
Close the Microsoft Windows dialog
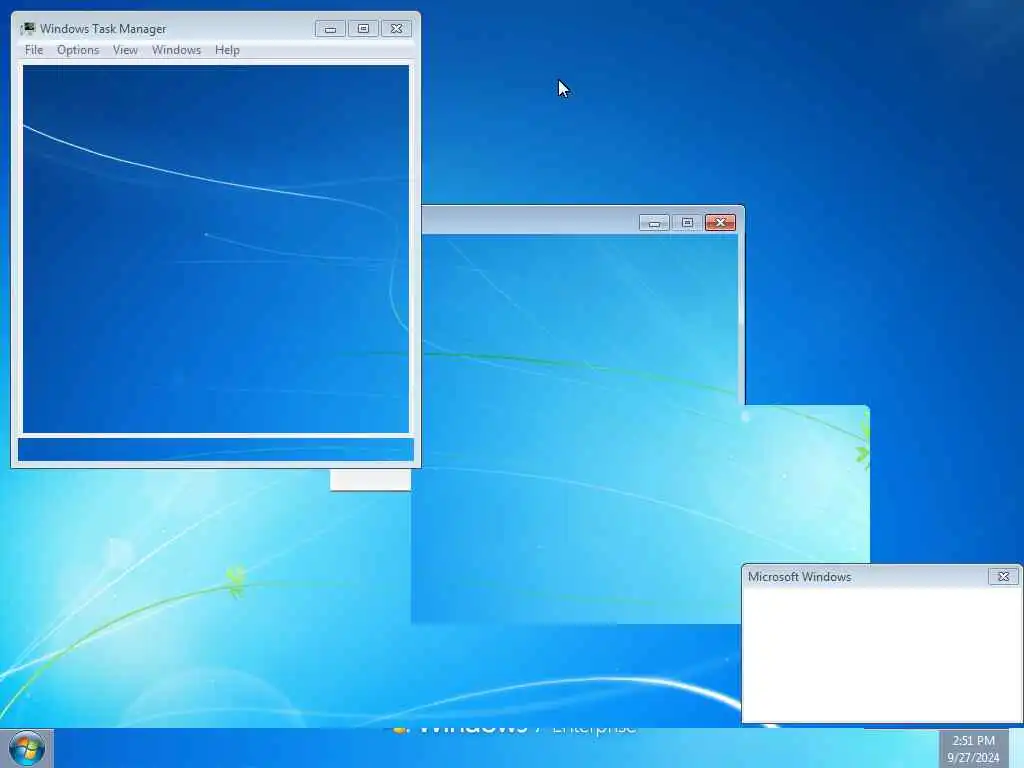click(1004, 577)
